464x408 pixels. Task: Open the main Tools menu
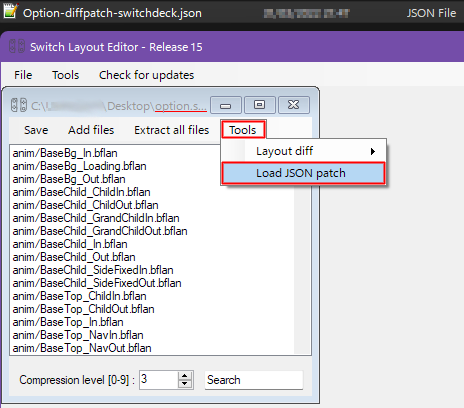click(65, 75)
